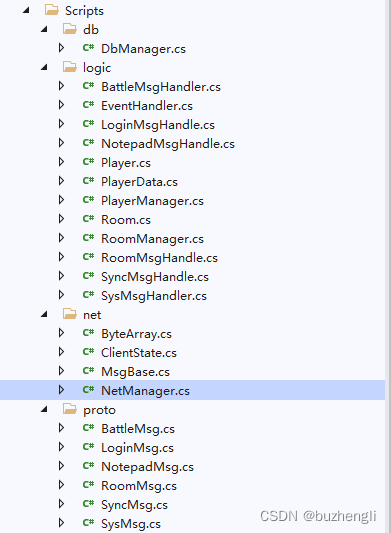Click the C# icon beside MsgBase.cs
391x533 pixels.
click(88, 371)
